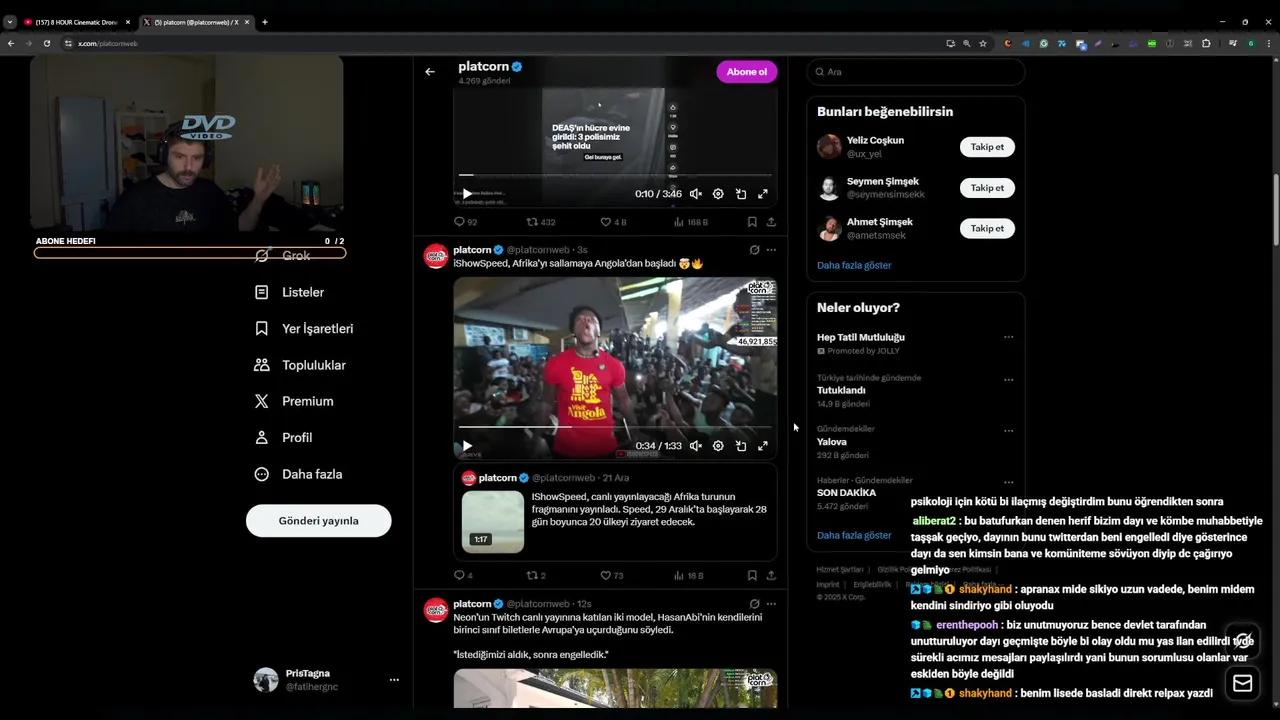1280x720 pixels.
Task: Open Grok icon on the Neon Twitch post
Action: pos(754,604)
